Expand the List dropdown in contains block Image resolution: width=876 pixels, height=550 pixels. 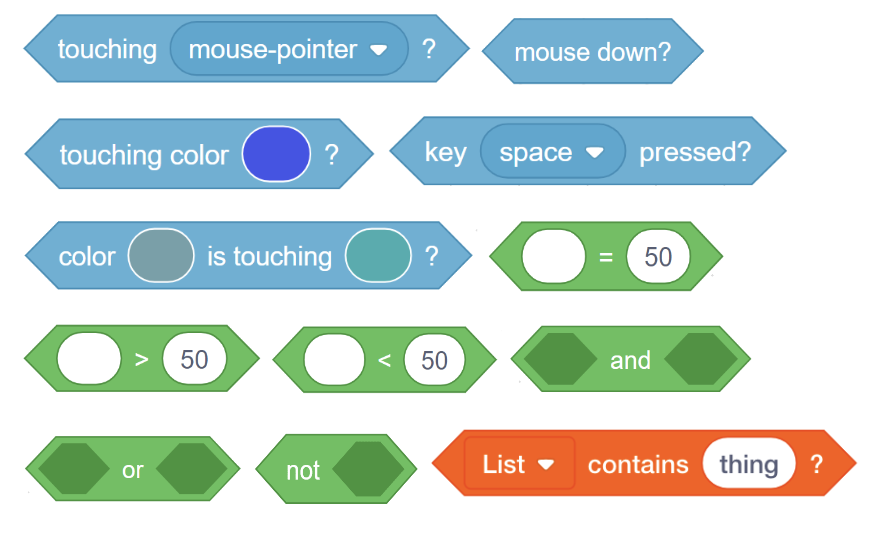tap(518, 464)
